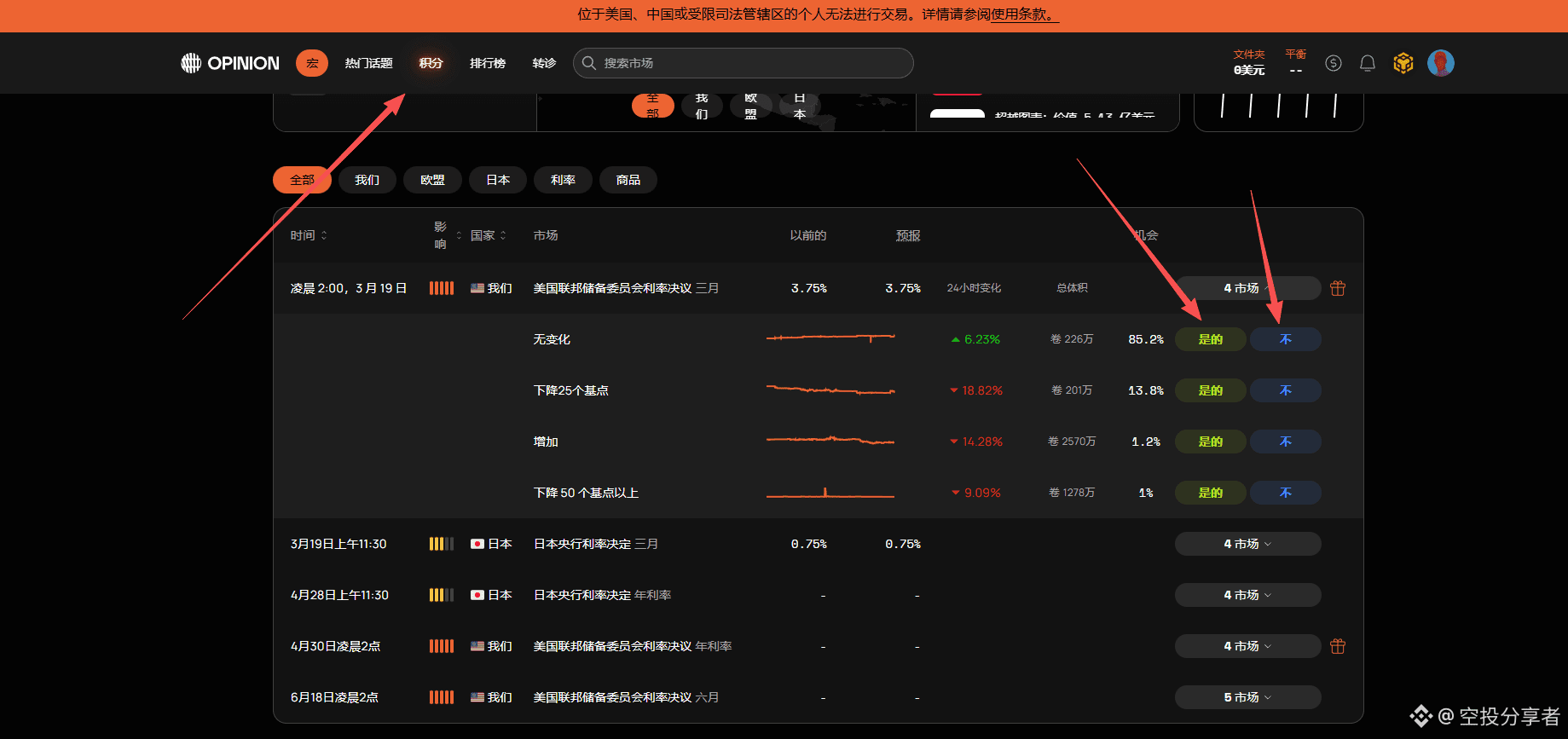Image resolution: width=1568 pixels, height=739 pixels.
Task: Open 积分 in the nav bar
Action: [x=431, y=63]
